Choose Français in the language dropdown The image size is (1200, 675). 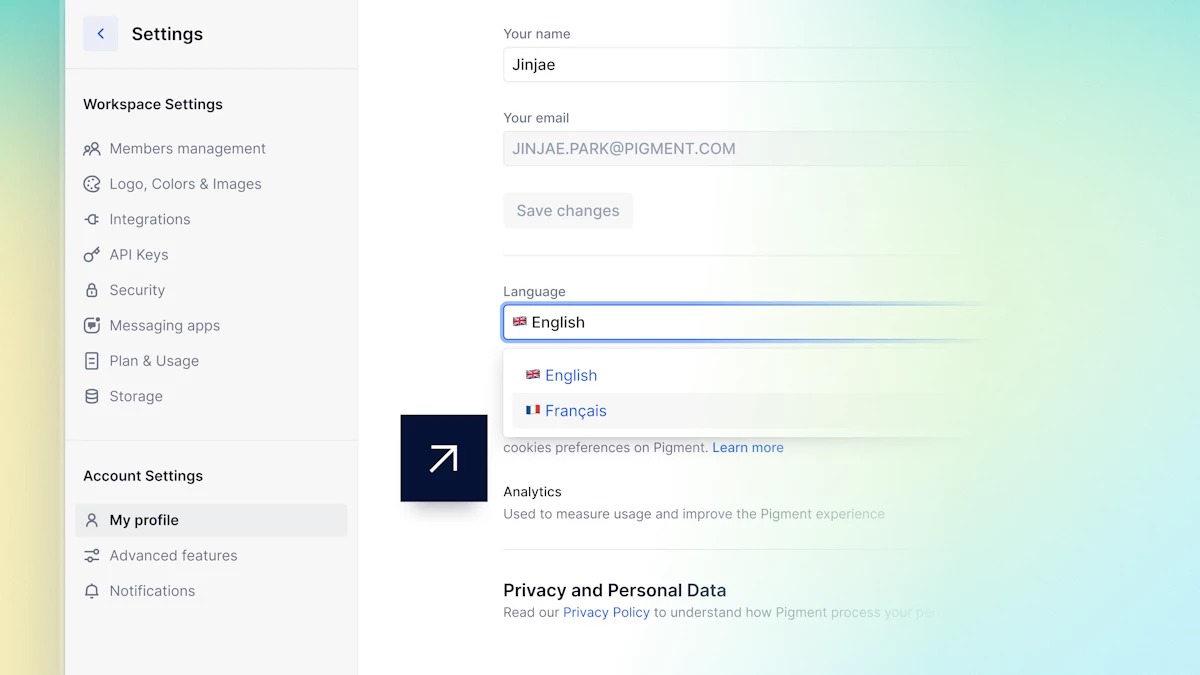(x=576, y=411)
